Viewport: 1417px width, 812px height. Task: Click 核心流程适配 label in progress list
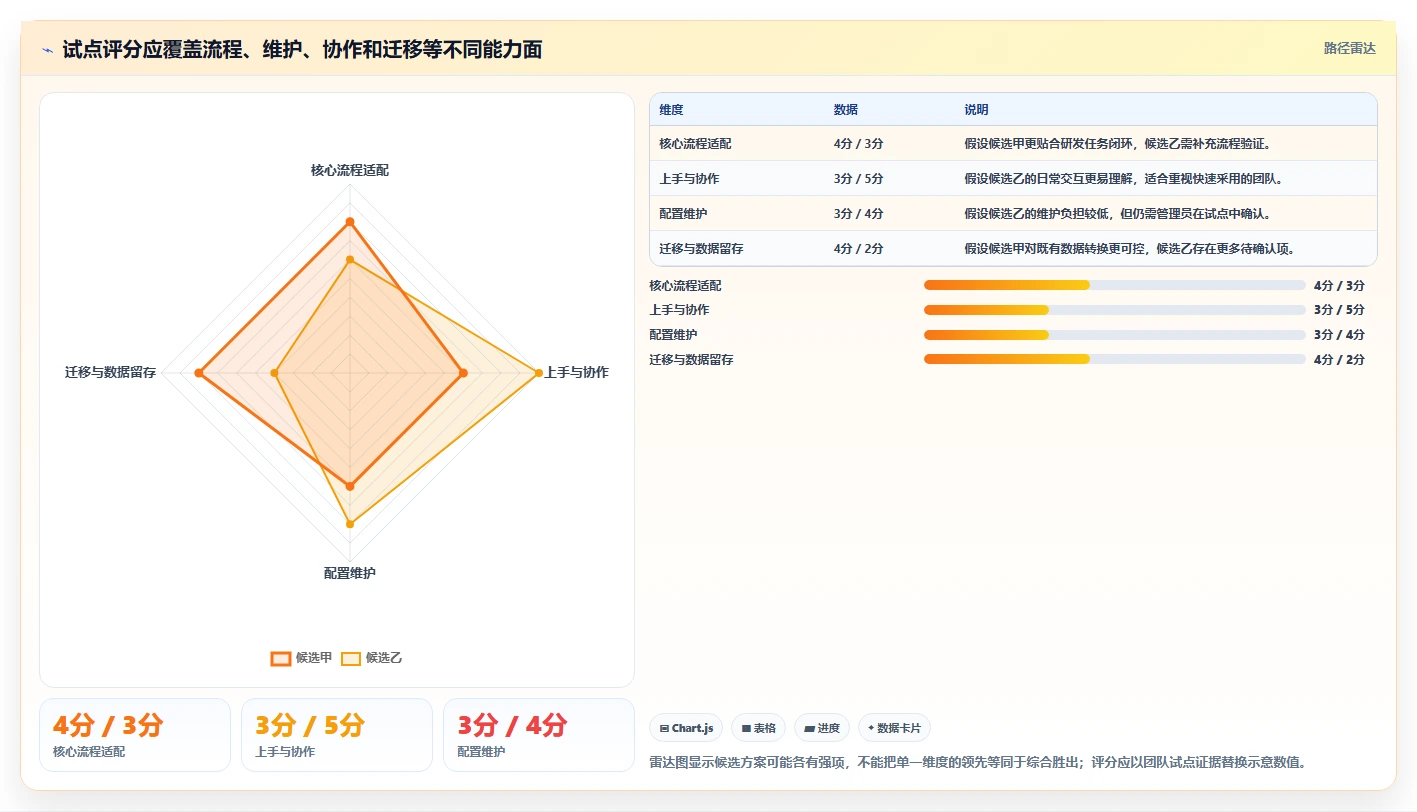tap(685, 285)
